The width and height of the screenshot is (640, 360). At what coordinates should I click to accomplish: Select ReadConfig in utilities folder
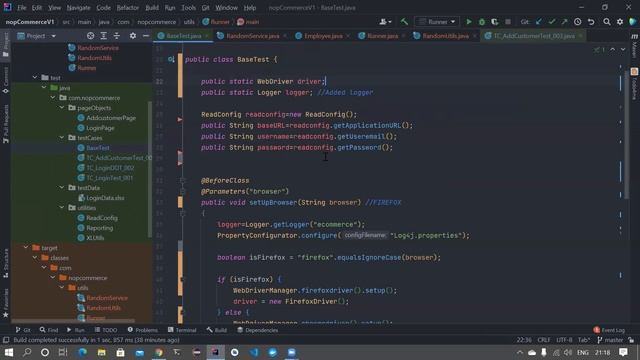point(102,218)
